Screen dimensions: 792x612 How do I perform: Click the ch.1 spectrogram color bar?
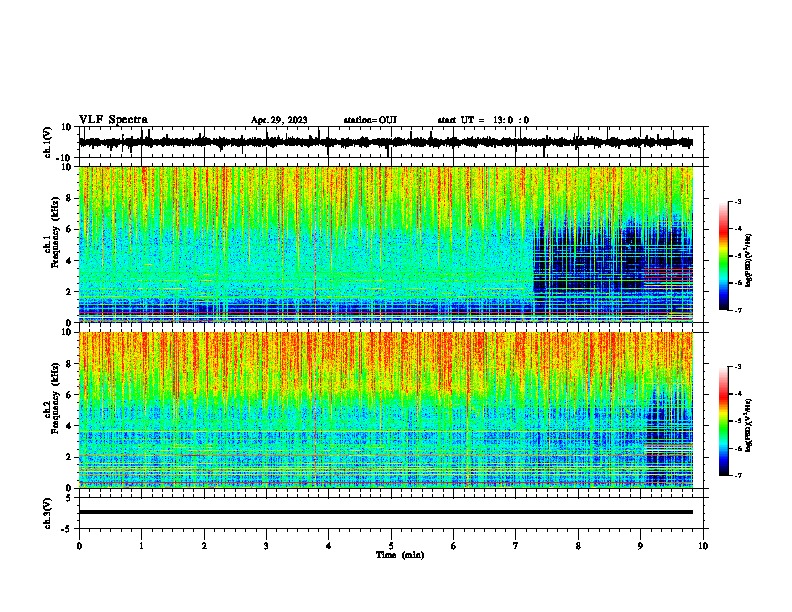[x=724, y=256]
